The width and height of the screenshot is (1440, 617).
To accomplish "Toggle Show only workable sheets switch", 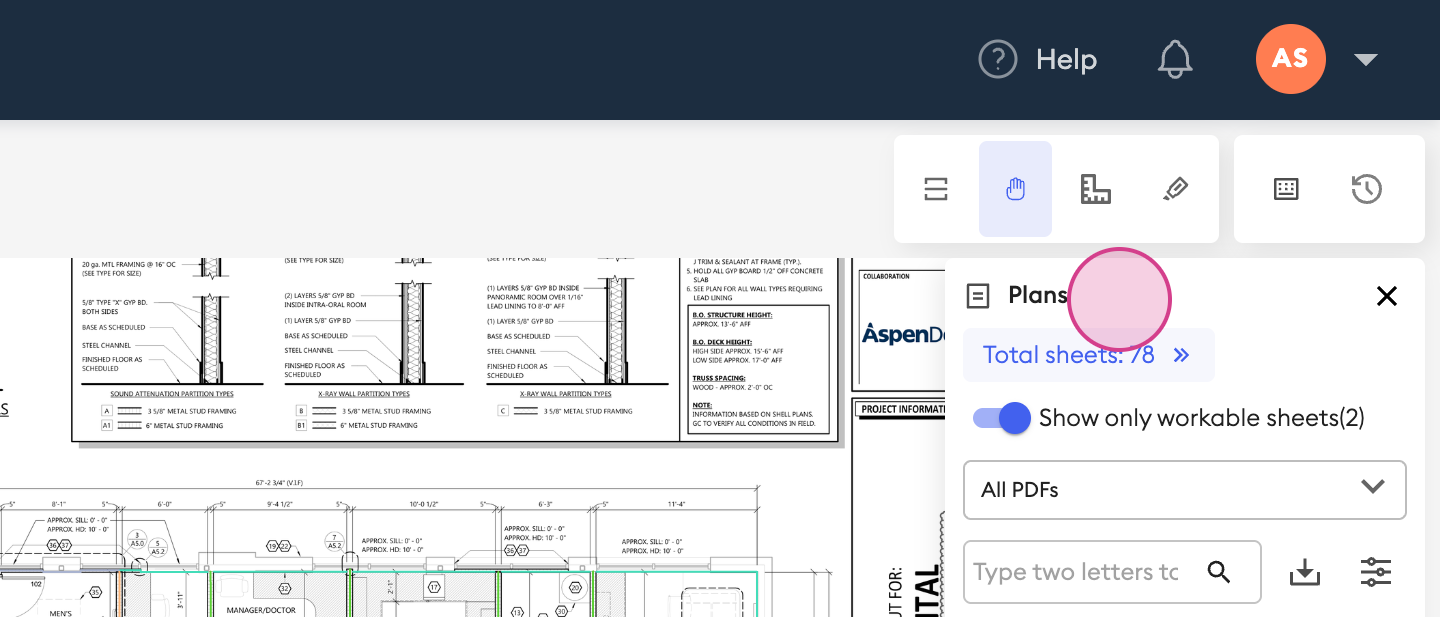I will tap(1001, 418).
